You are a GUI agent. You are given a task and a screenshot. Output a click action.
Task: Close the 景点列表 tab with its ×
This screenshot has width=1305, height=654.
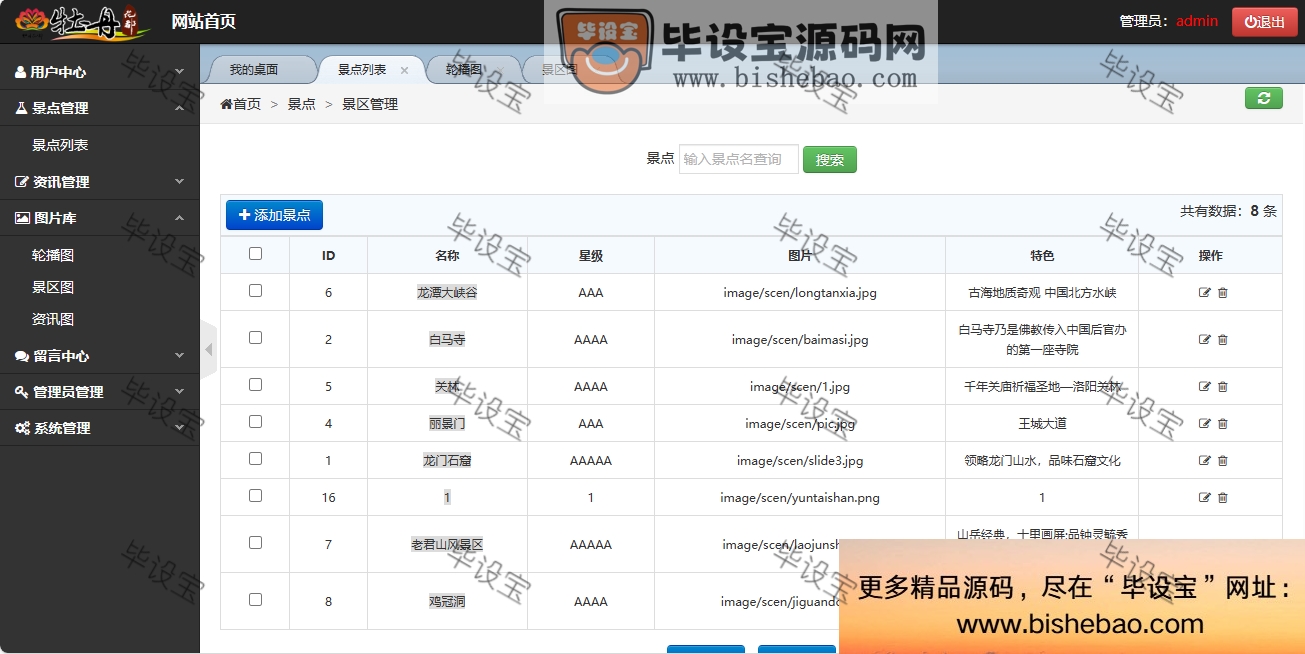404,70
